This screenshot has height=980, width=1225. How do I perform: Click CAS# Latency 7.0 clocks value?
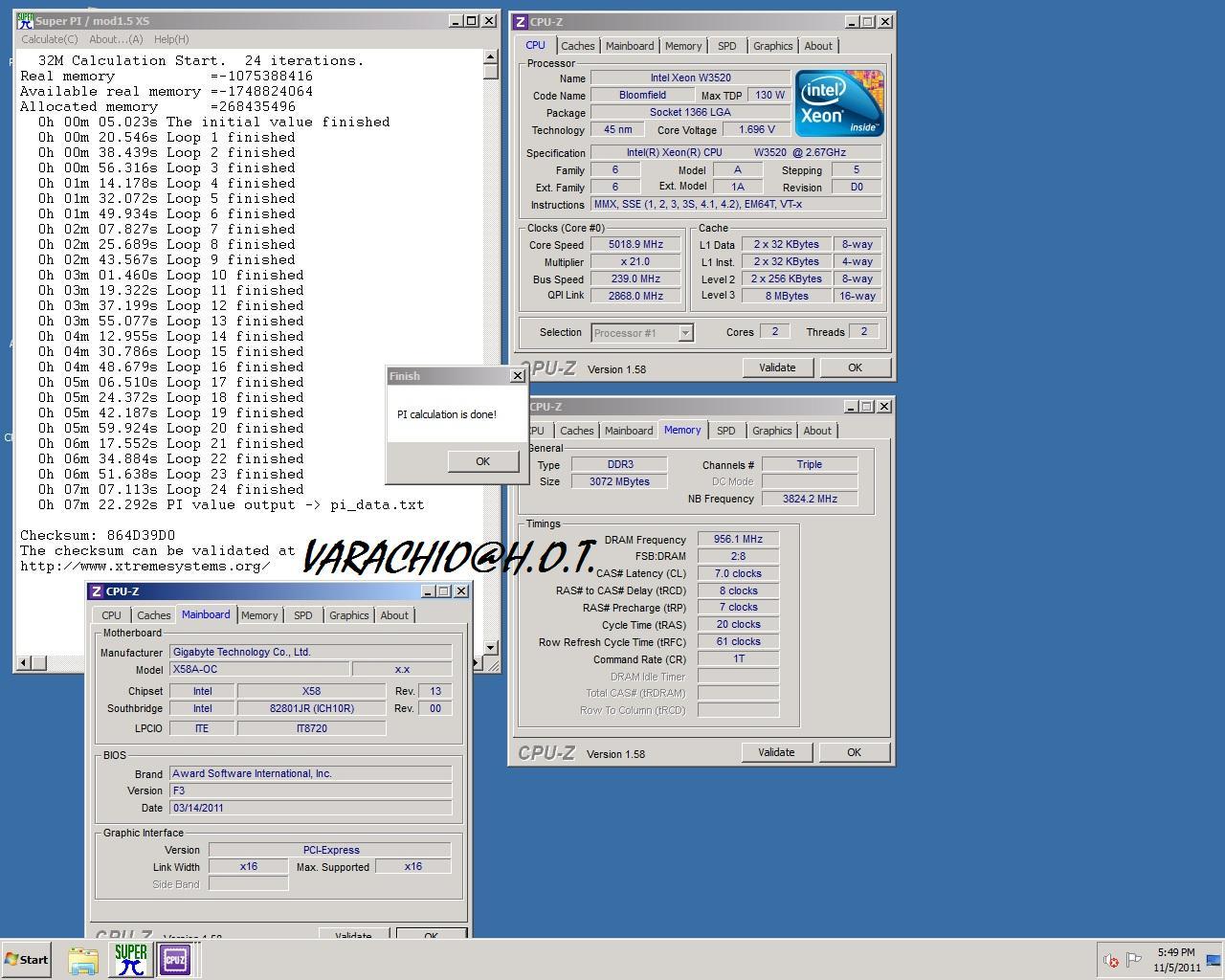coord(738,573)
